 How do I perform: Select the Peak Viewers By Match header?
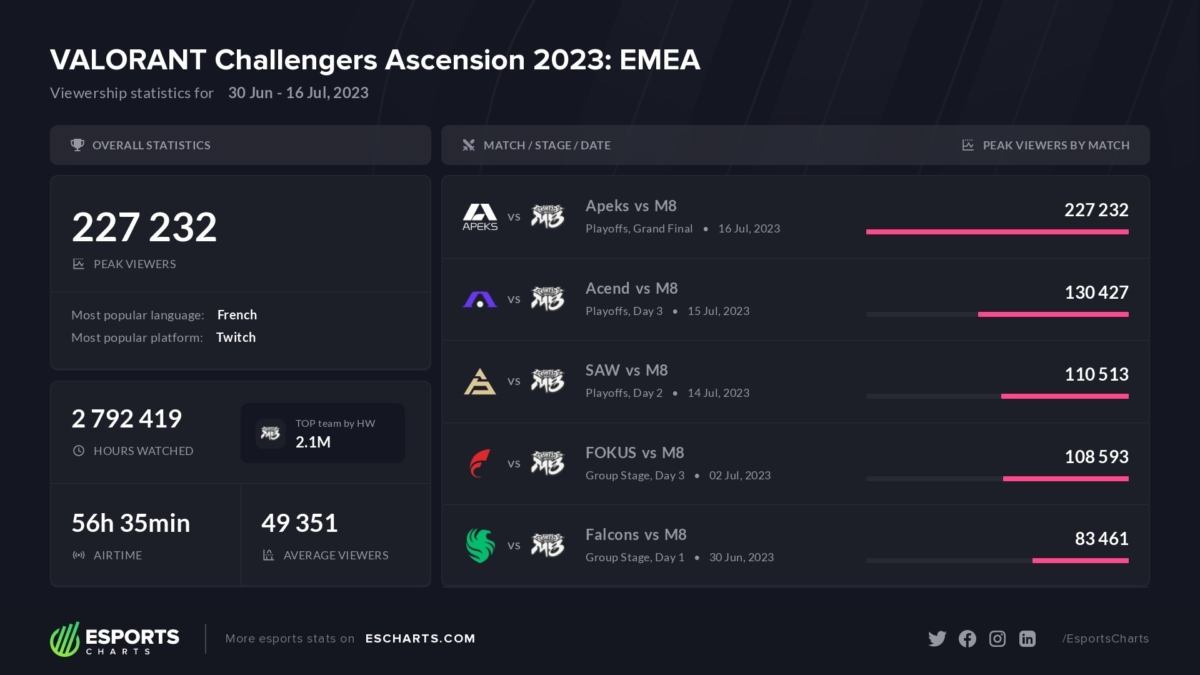[1055, 145]
